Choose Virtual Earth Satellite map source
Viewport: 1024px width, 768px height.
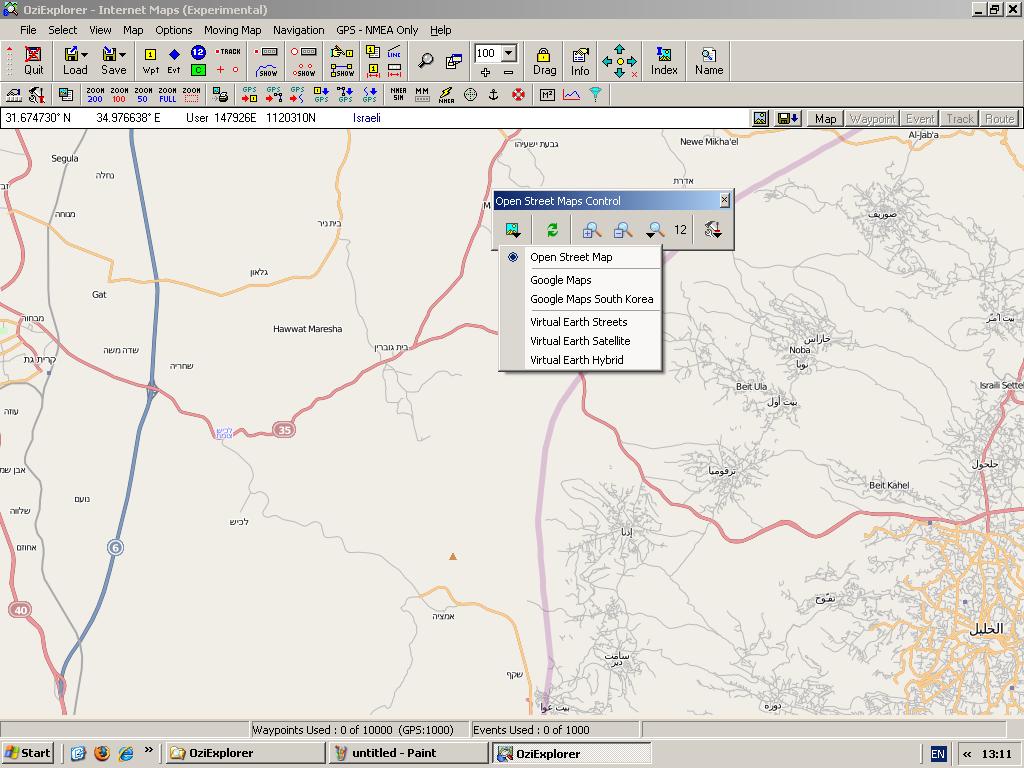pos(579,341)
